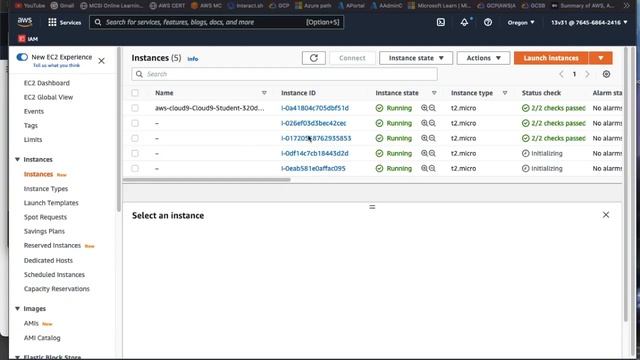Image resolution: width=640 pixels, height=360 pixels.
Task: Zoom in icon for instance i-0df14c7cb18443d2d
Action: click(424, 153)
